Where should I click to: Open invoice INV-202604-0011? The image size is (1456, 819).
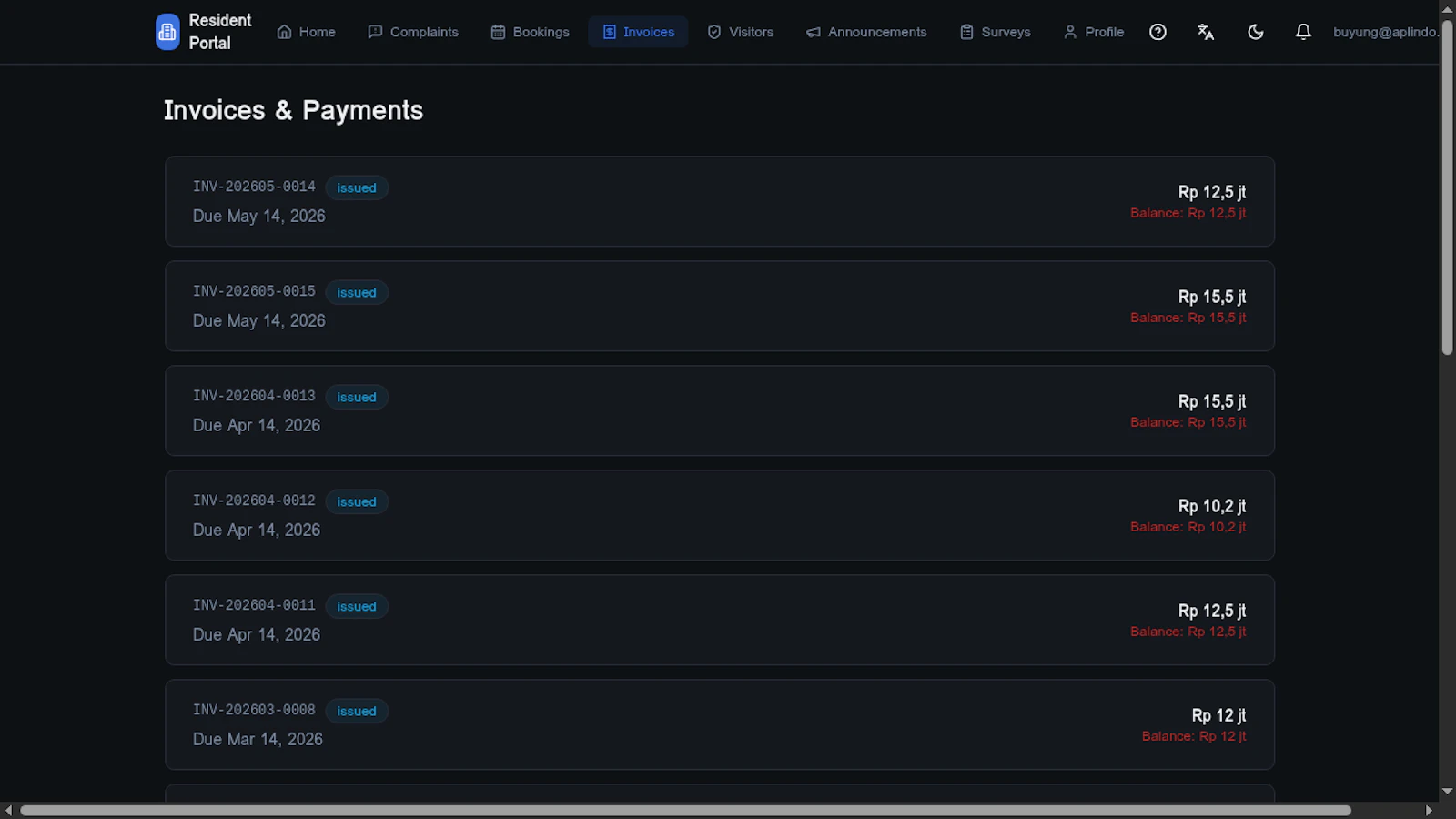pos(720,620)
